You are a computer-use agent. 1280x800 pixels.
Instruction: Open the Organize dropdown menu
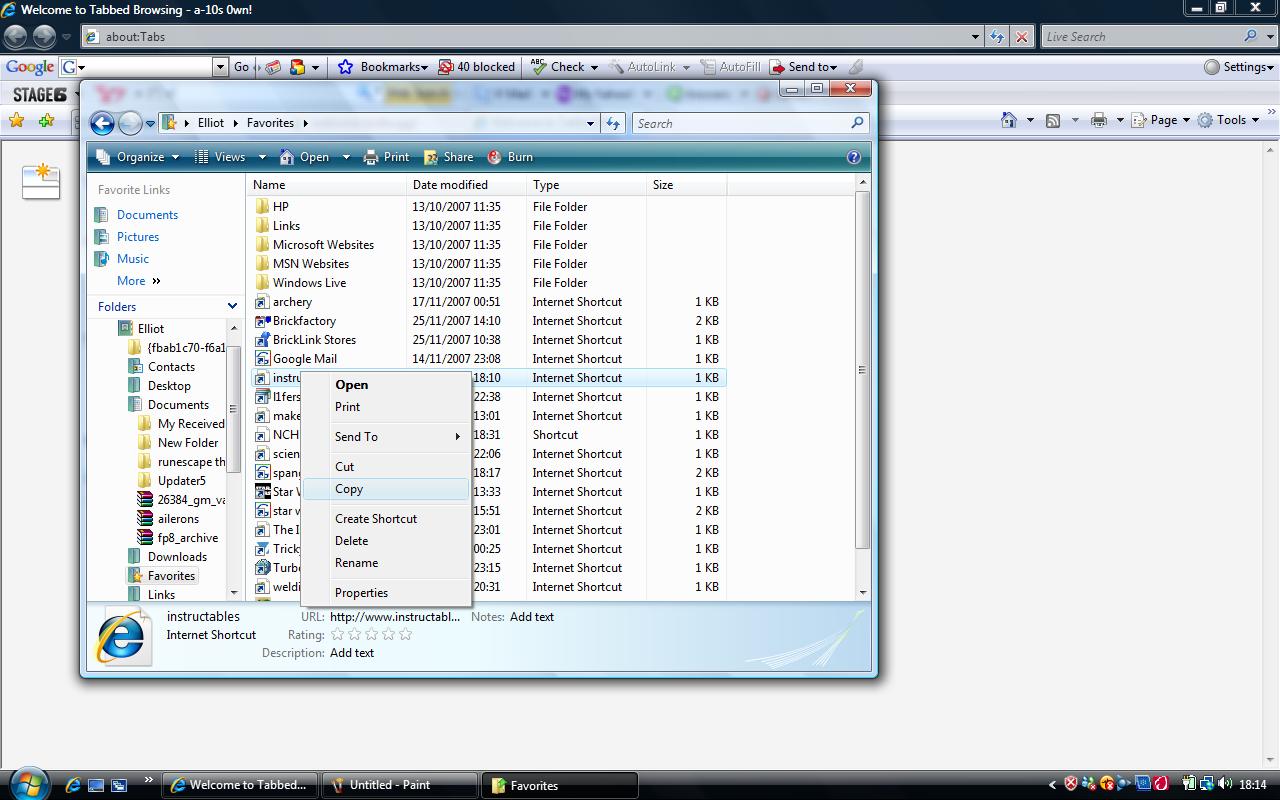tap(138, 157)
